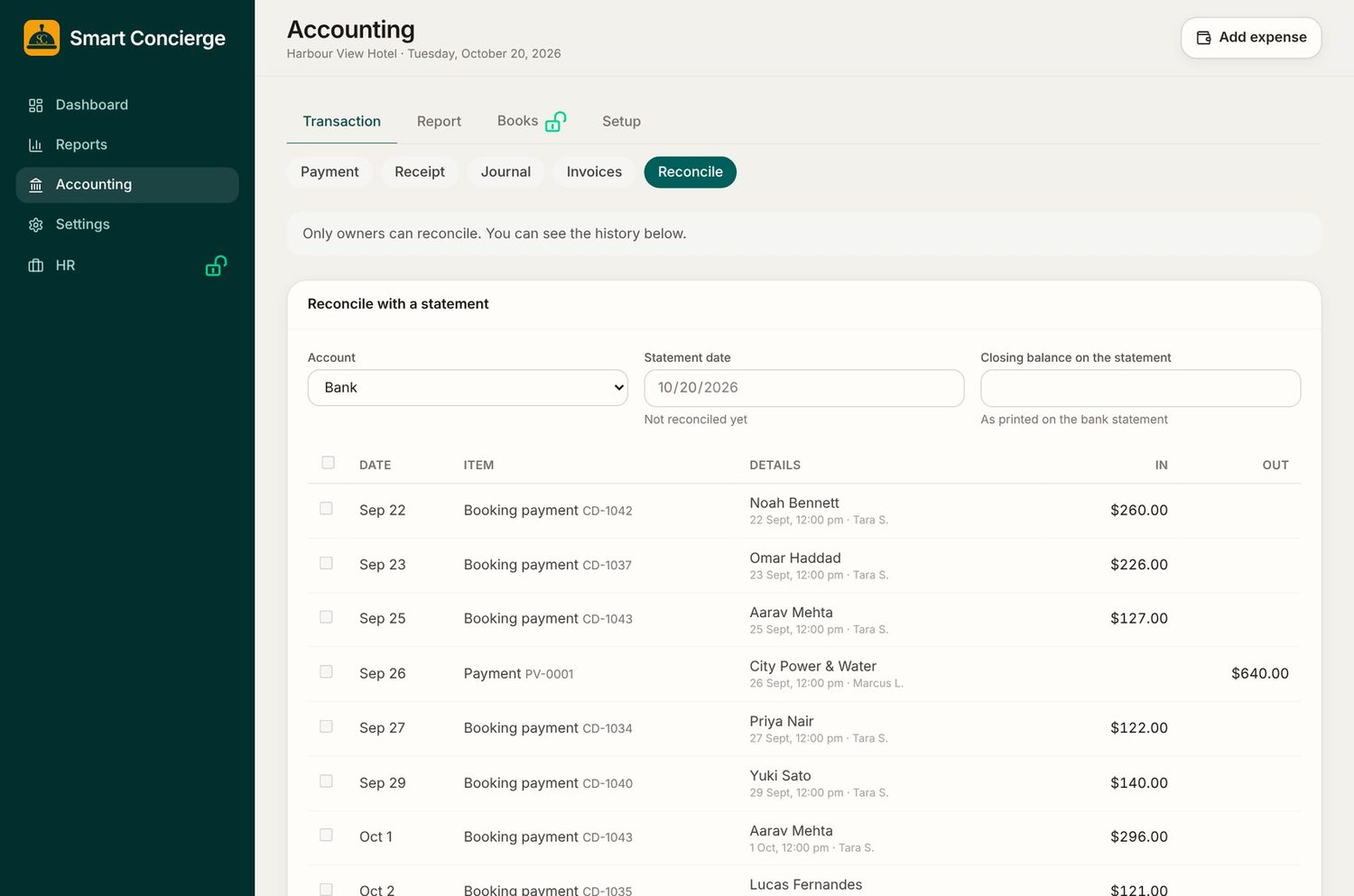
Task: Open the Setup tab
Action: [621, 122]
